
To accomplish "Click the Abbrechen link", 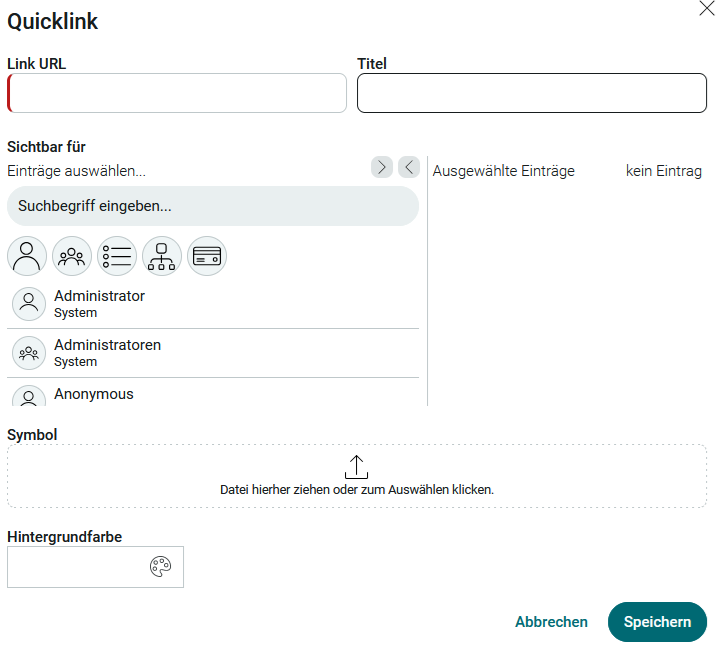I will coord(551,622).
